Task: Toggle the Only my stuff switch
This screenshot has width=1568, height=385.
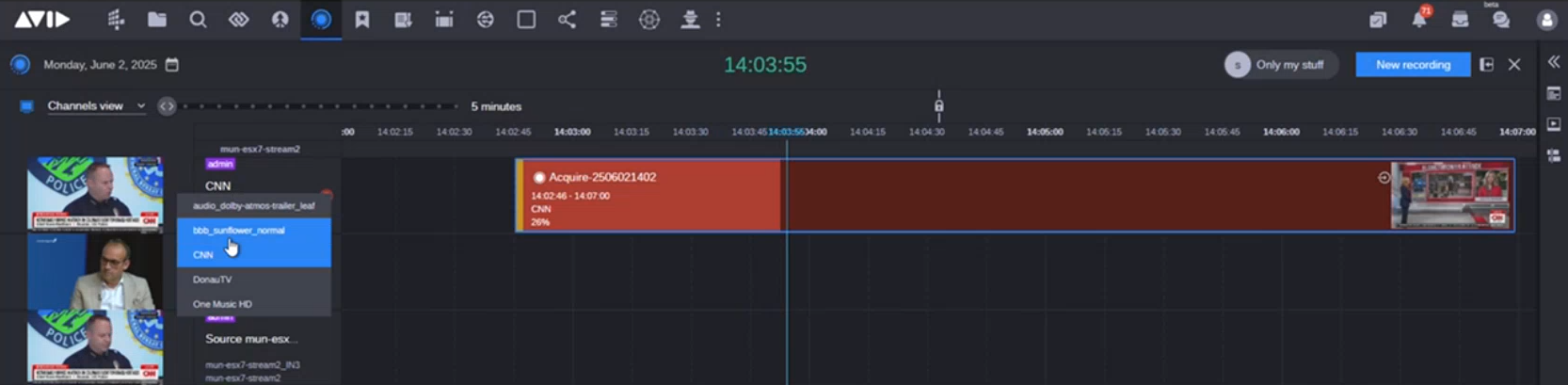Action: pos(1281,65)
